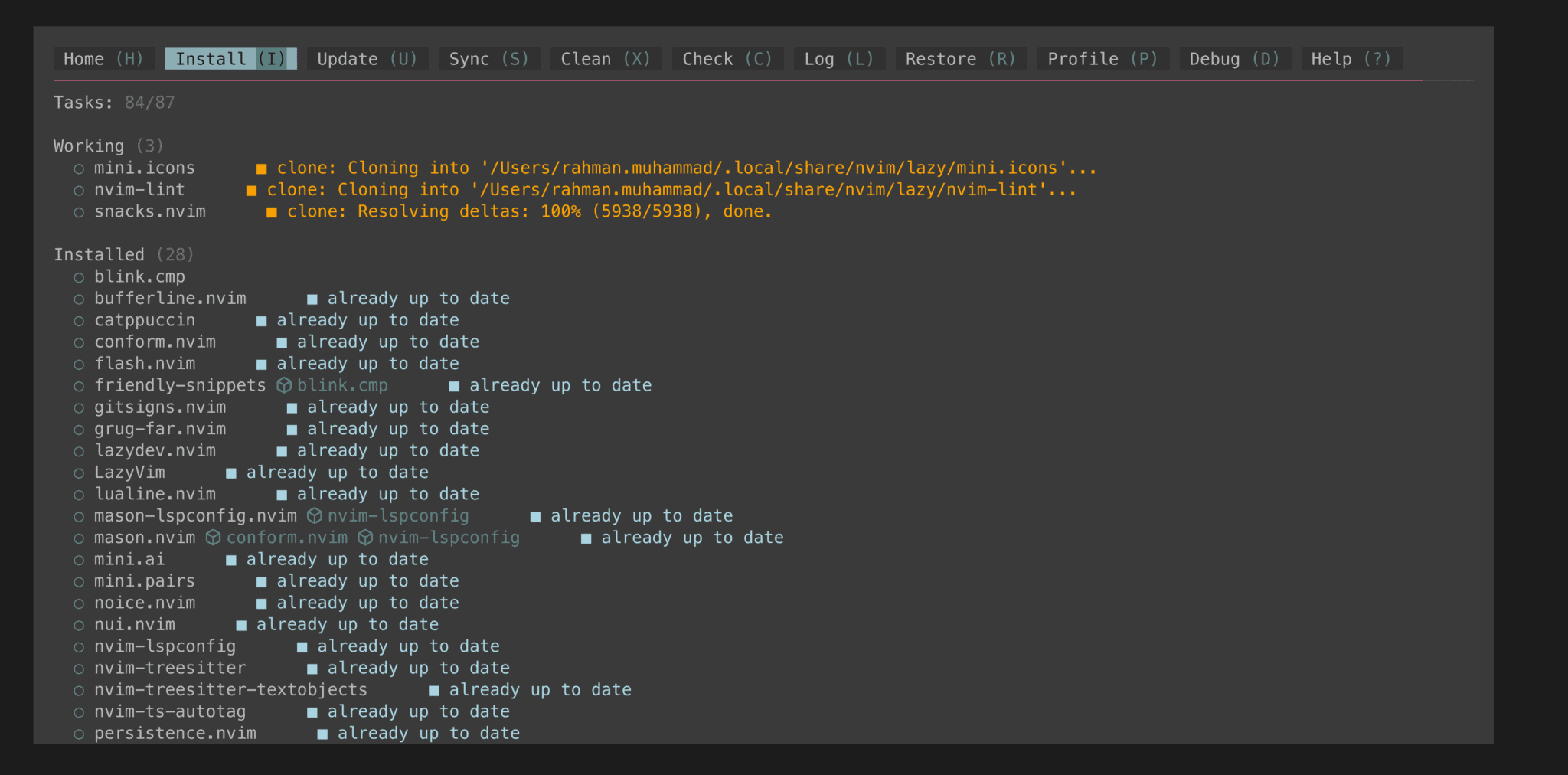The width and height of the screenshot is (1568, 775).
Task: Open the Help section
Action: (1351, 58)
